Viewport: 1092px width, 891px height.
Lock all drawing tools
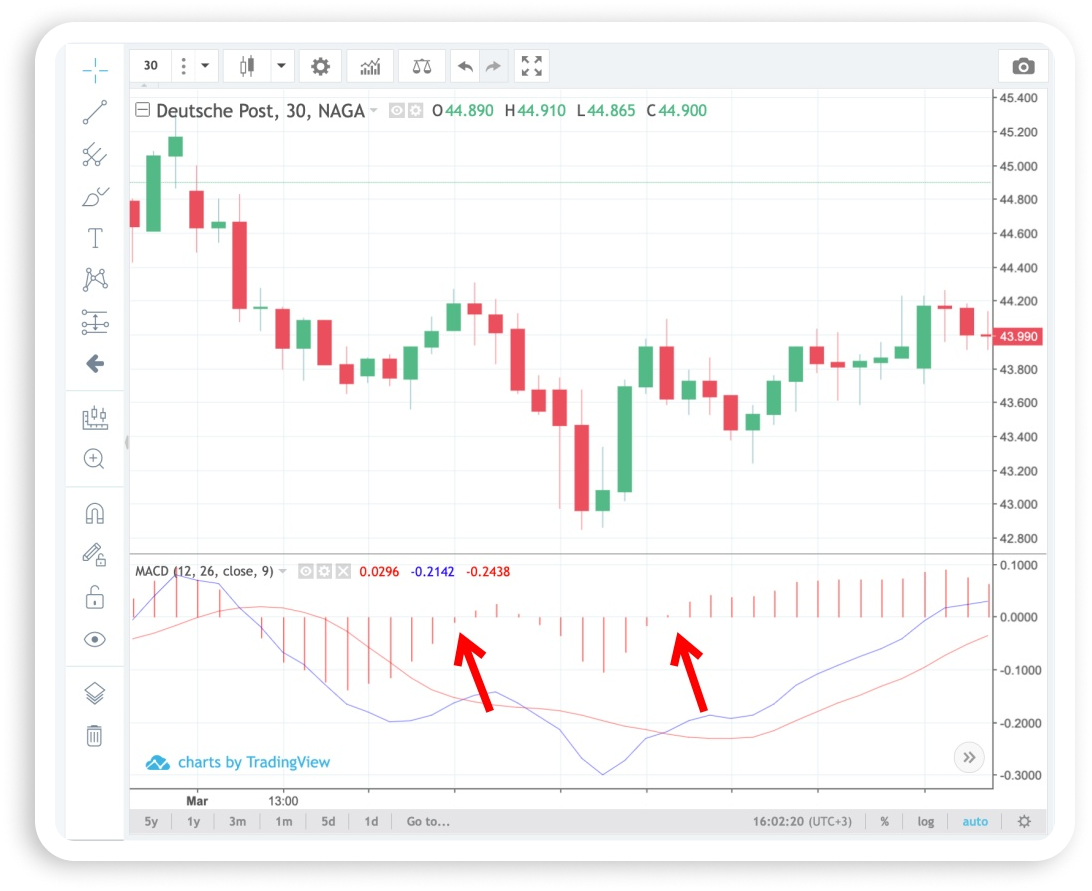[x=95, y=597]
